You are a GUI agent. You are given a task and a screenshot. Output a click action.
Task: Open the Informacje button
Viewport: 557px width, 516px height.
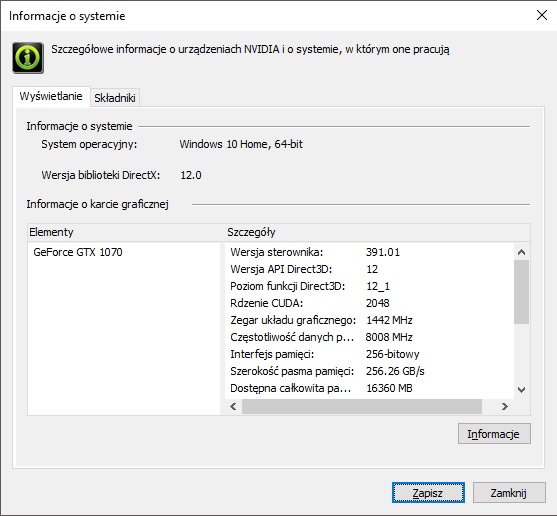494,434
